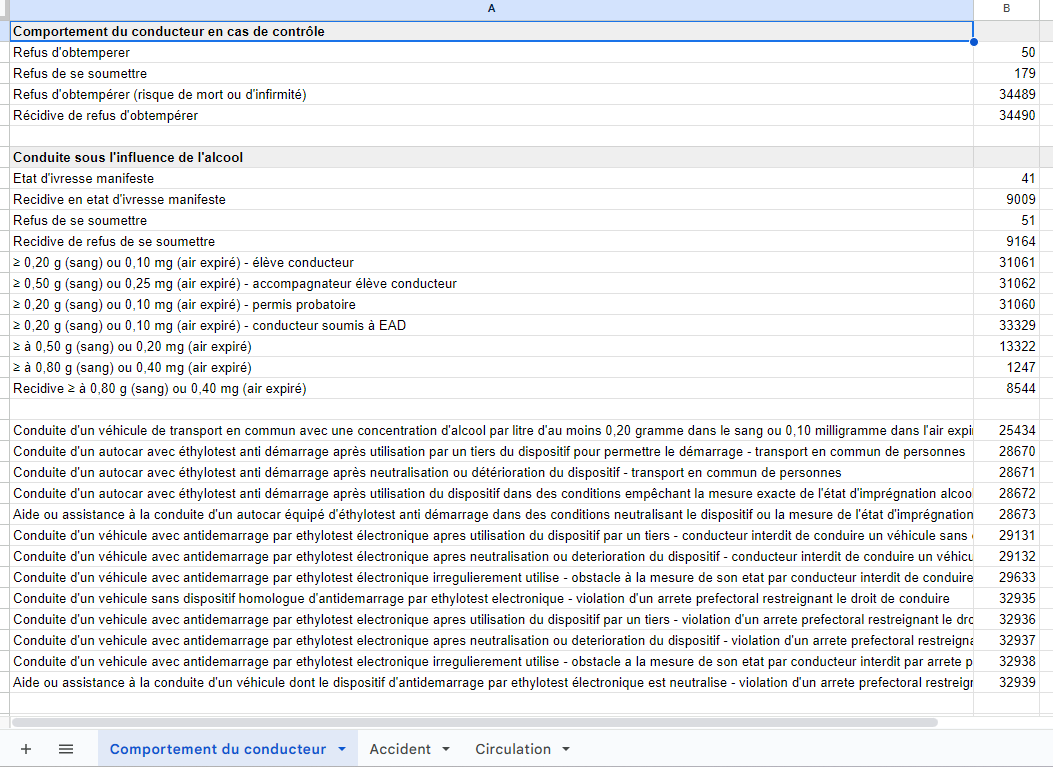Select value 25434 in column B
This screenshot has height=767, width=1053.
(x=1006, y=431)
